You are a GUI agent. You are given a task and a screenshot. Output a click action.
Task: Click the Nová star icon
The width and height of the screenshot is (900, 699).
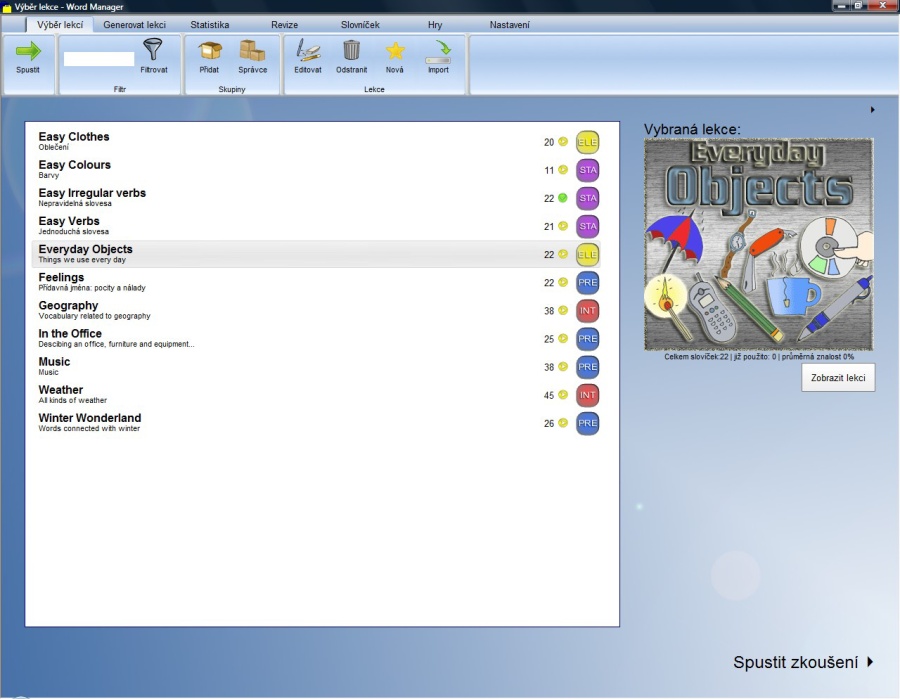(394, 52)
